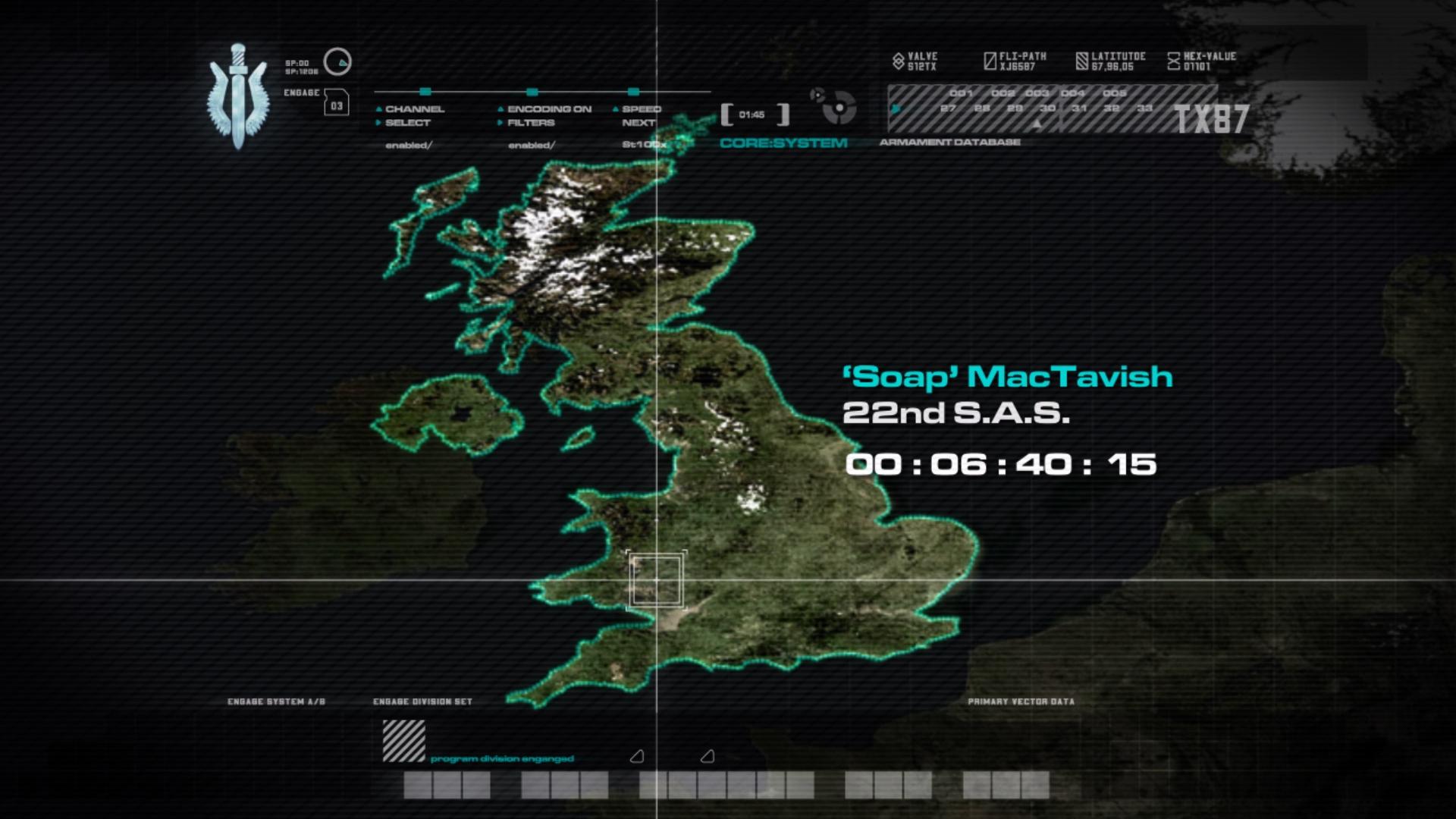Click the winged dagger SAS emblem
The height and width of the screenshot is (819, 1456).
pyautogui.click(x=238, y=96)
